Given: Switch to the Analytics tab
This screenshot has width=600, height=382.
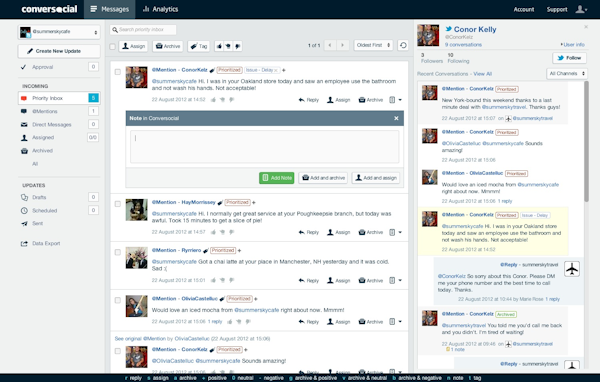Looking at the screenshot, I should [160, 9].
